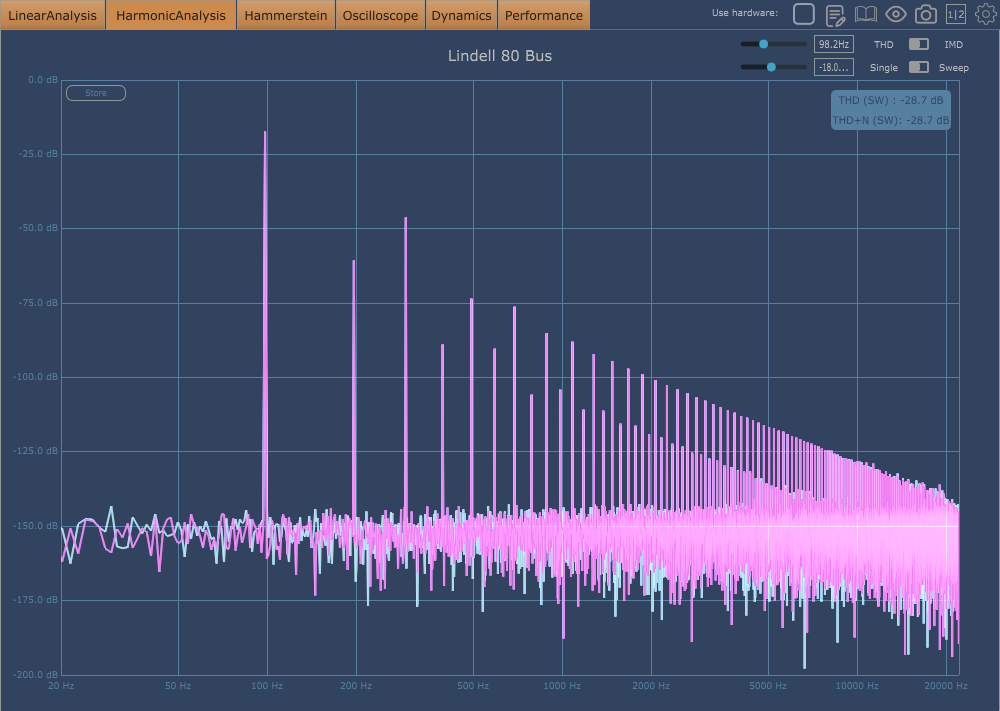
Task: Click the eye view icon
Action: [895, 14]
